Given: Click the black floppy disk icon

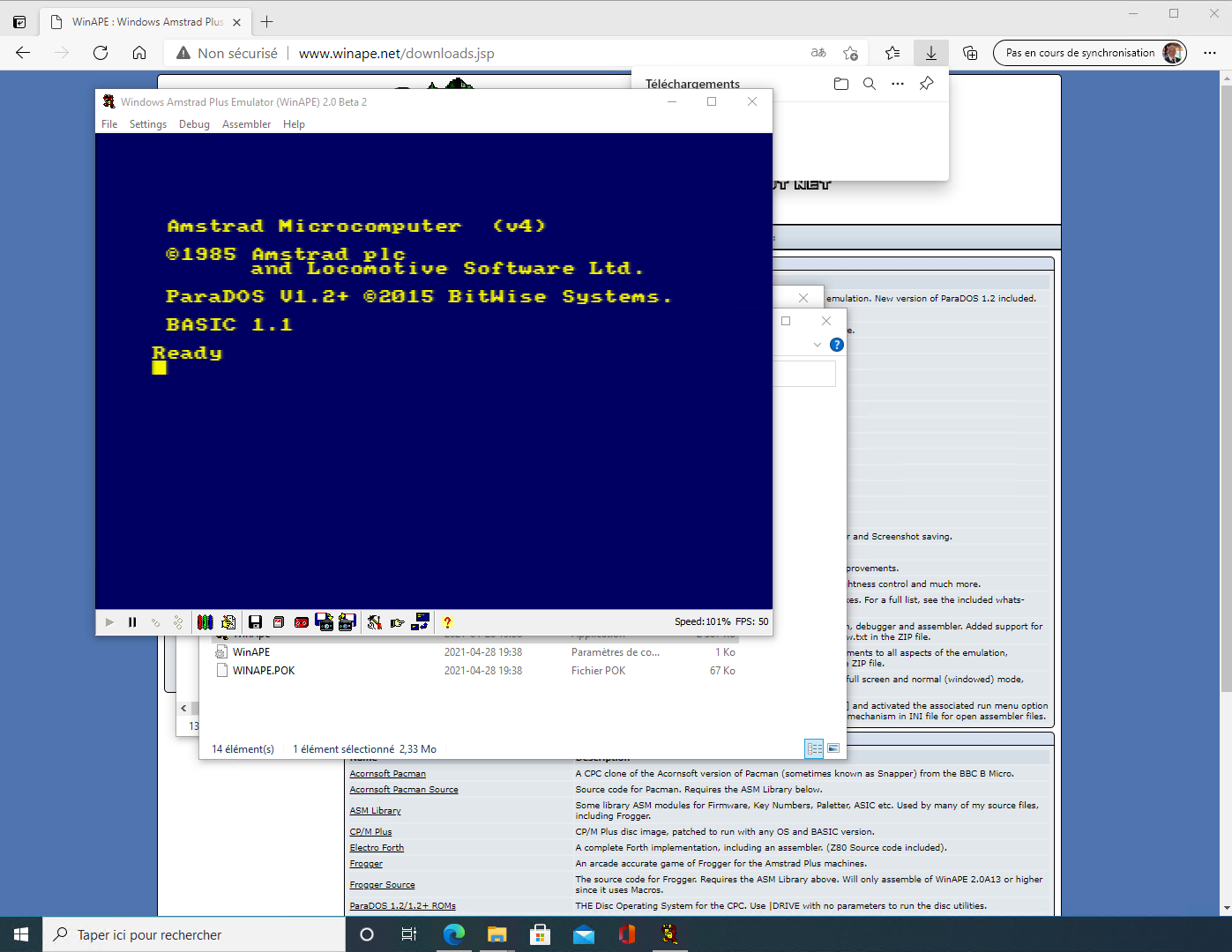Looking at the screenshot, I should [255, 622].
